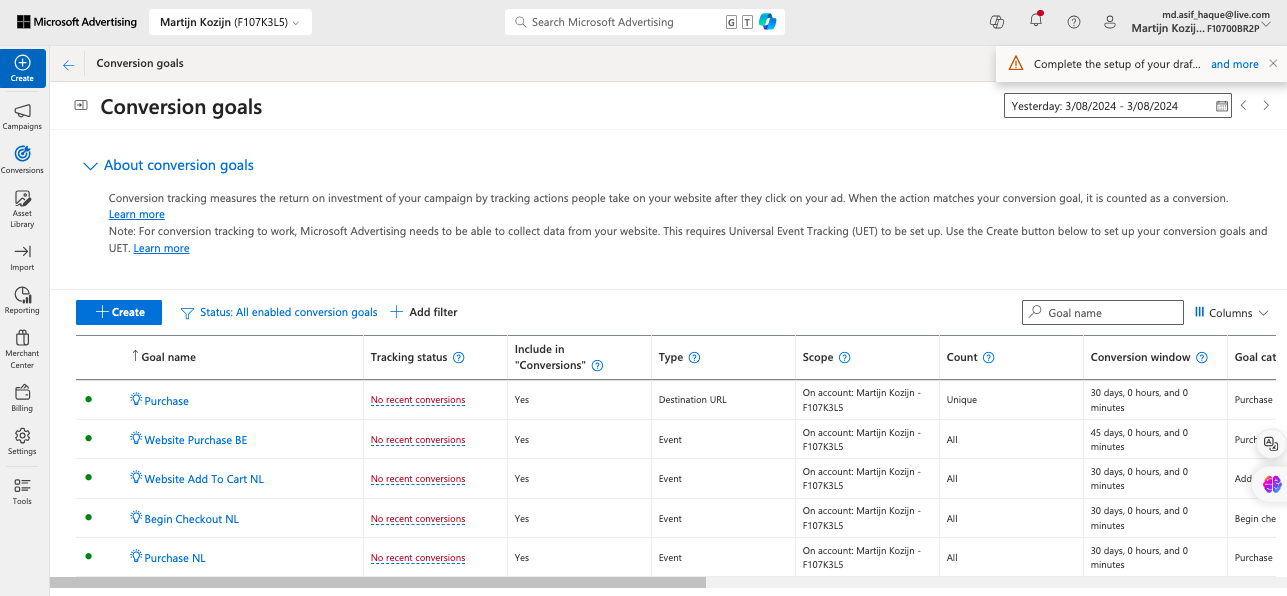Screen dimensions: 1287x596
Task: Open the first Learn more link
Action: [137, 215]
